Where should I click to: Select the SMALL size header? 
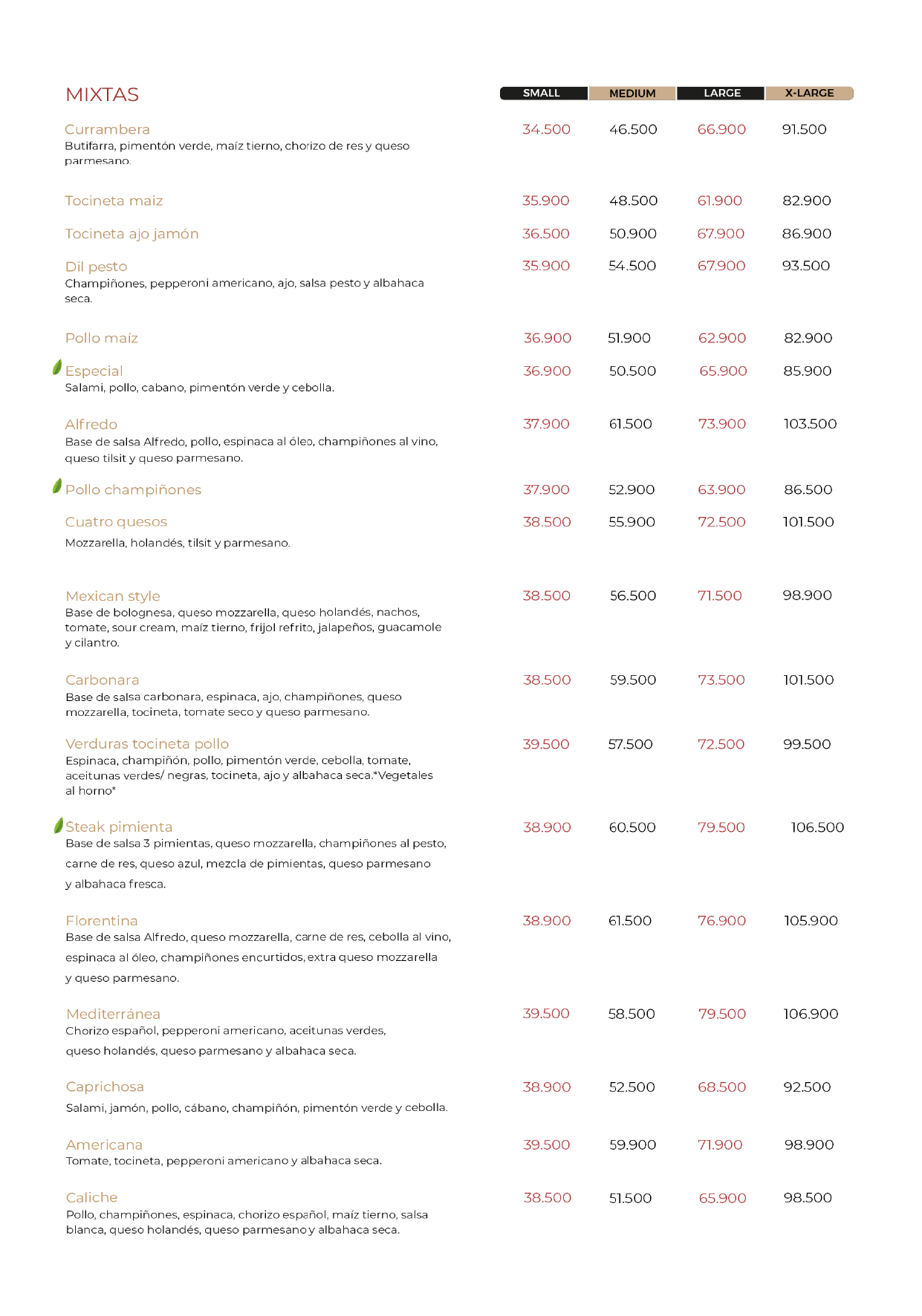pos(544,93)
